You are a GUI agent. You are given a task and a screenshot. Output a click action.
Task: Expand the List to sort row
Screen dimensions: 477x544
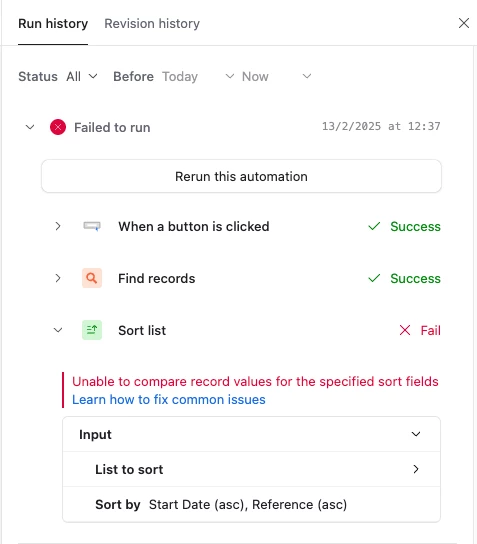(x=416, y=469)
